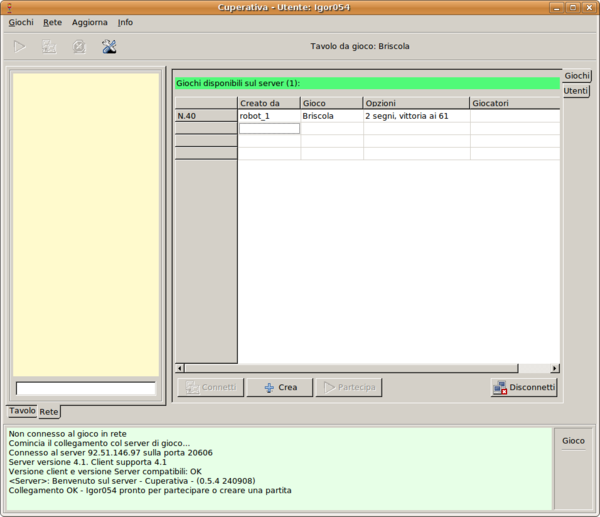Click the second toolbar icon
The height and width of the screenshot is (517, 600).
click(x=49, y=46)
